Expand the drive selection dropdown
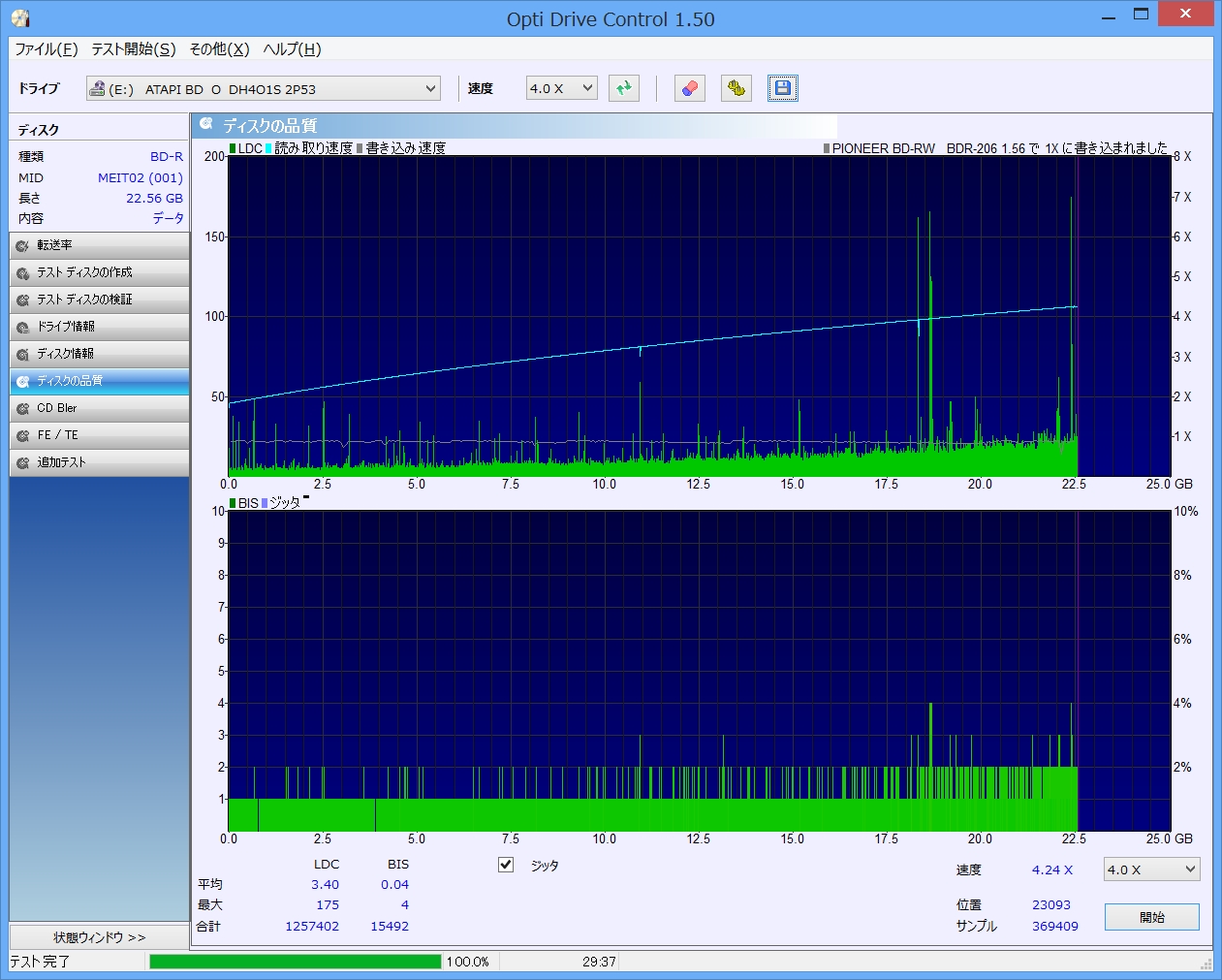 (x=430, y=89)
